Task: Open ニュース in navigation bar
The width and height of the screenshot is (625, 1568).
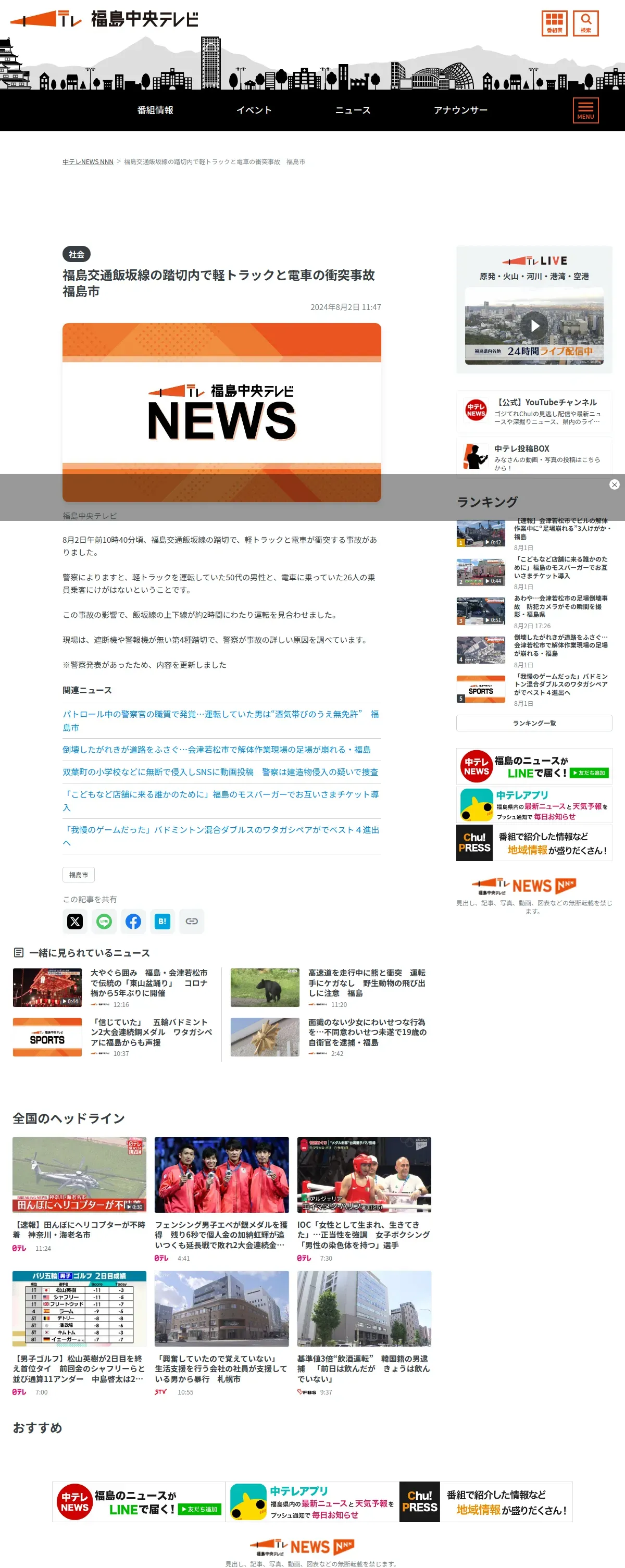Action: point(353,110)
